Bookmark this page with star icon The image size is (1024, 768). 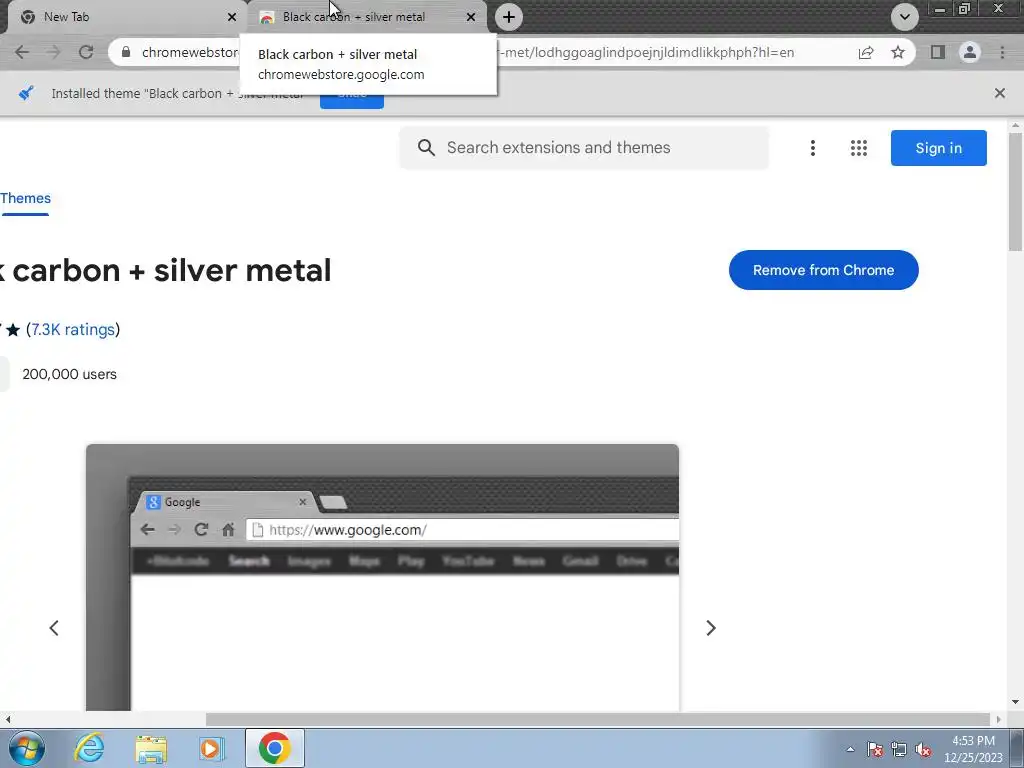898,52
